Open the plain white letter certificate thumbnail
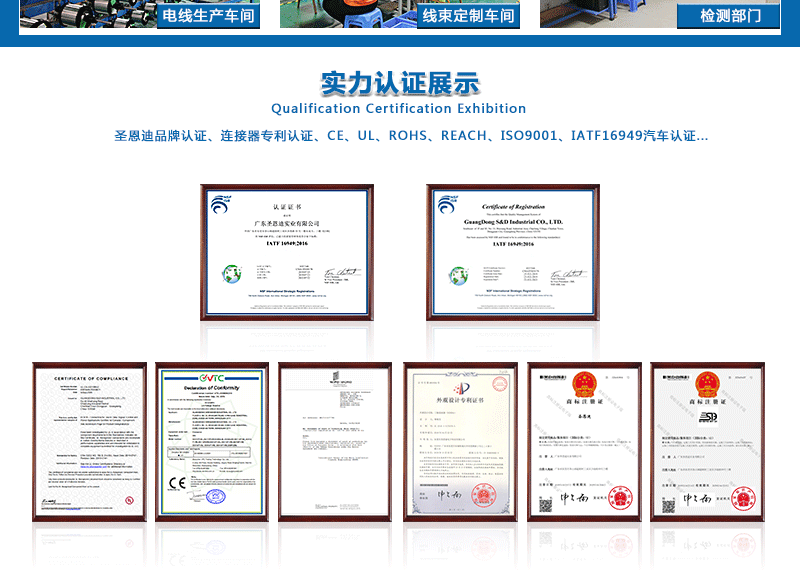Screen dimensions: 800x570 pos(335,441)
